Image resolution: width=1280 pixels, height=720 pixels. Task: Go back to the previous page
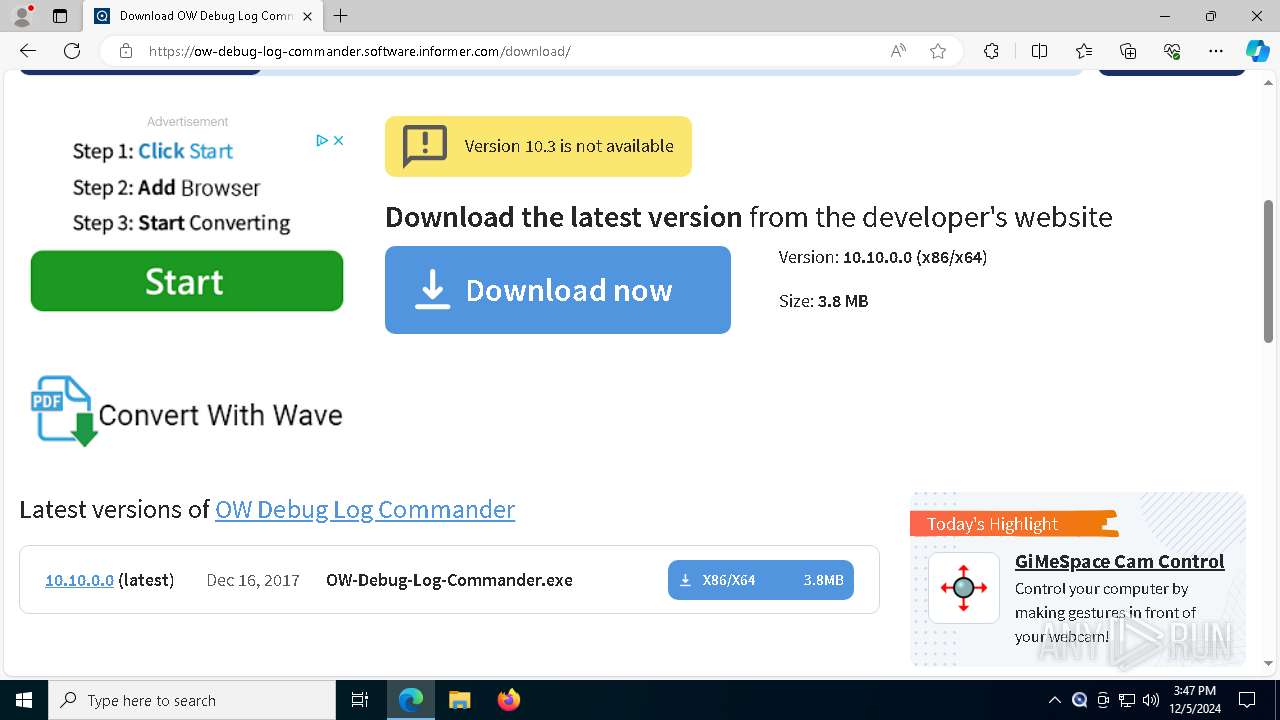click(x=28, y=51)
